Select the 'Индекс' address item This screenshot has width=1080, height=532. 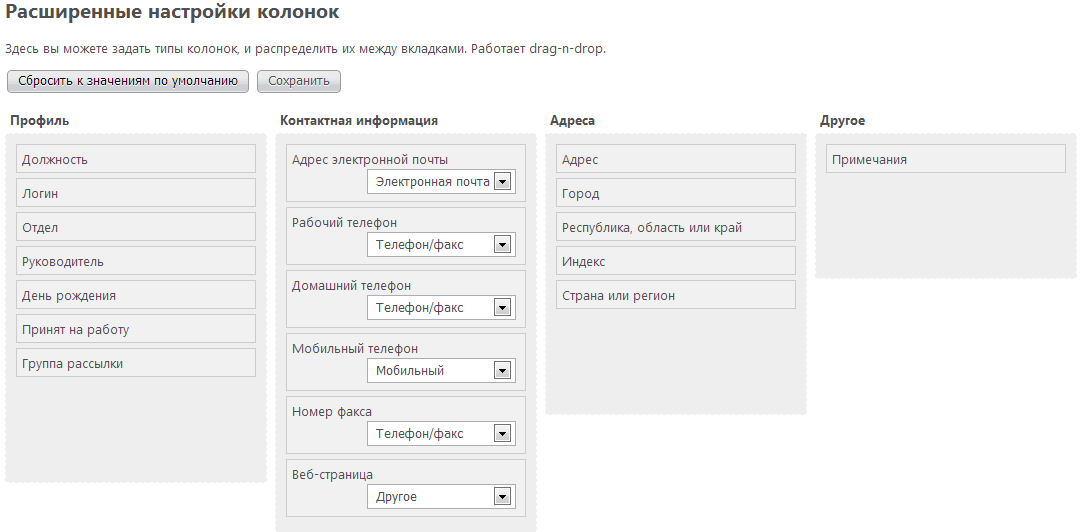pos(676,260)
